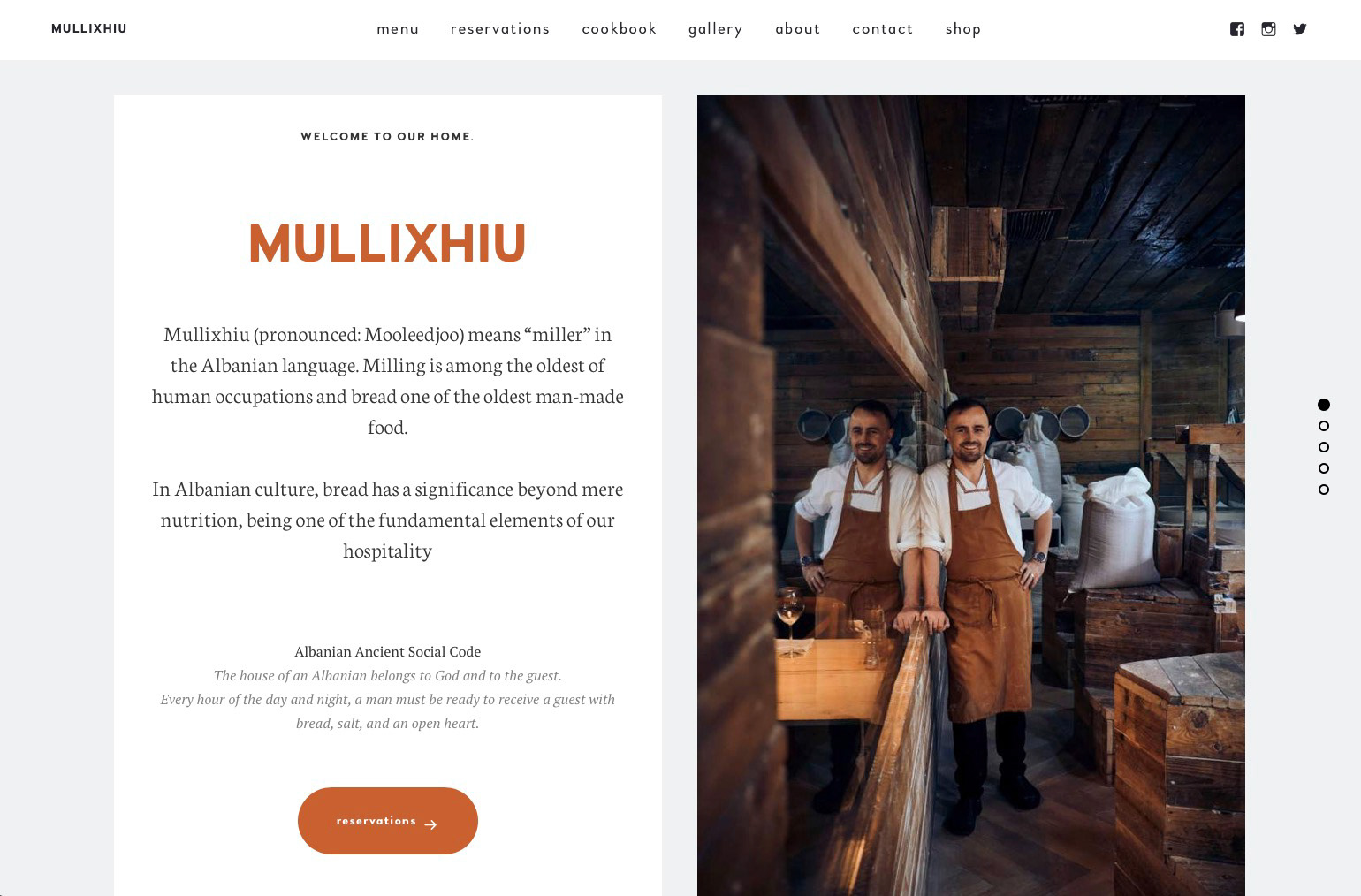Go to the cookbook page
This screenshot has height=896, width=1361.
(620, 29)
